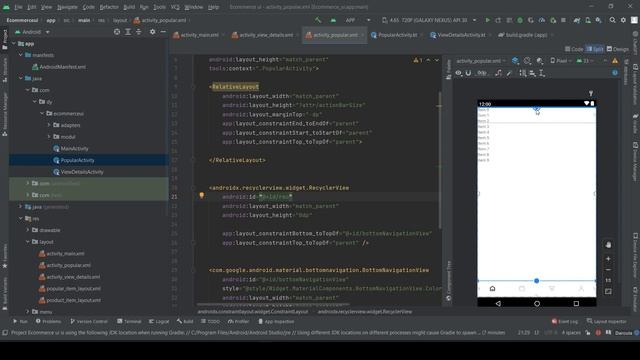Select MainActivity in the project tree
This screenshot has height=360, width=640.
74,149
